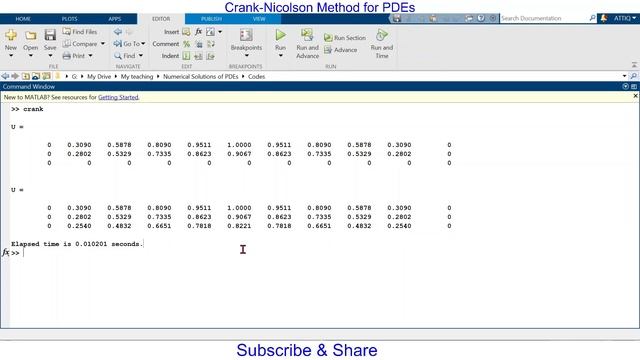This screenshot has width=640, height=360.
Task: Expand the Save dropdown arrow
Action: pyautogui.click(x=50, y=56)
